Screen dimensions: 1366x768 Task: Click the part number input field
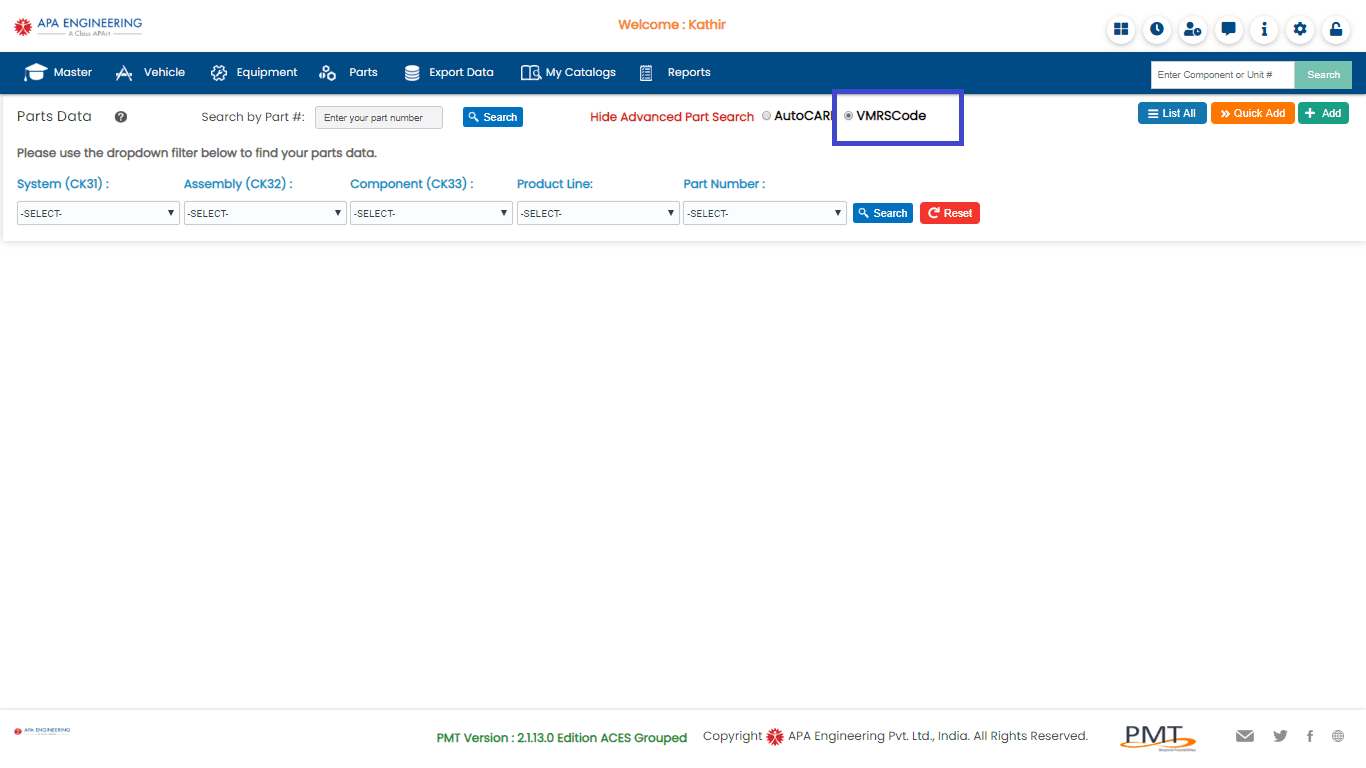pyautogui.click(x=378, y=118)
